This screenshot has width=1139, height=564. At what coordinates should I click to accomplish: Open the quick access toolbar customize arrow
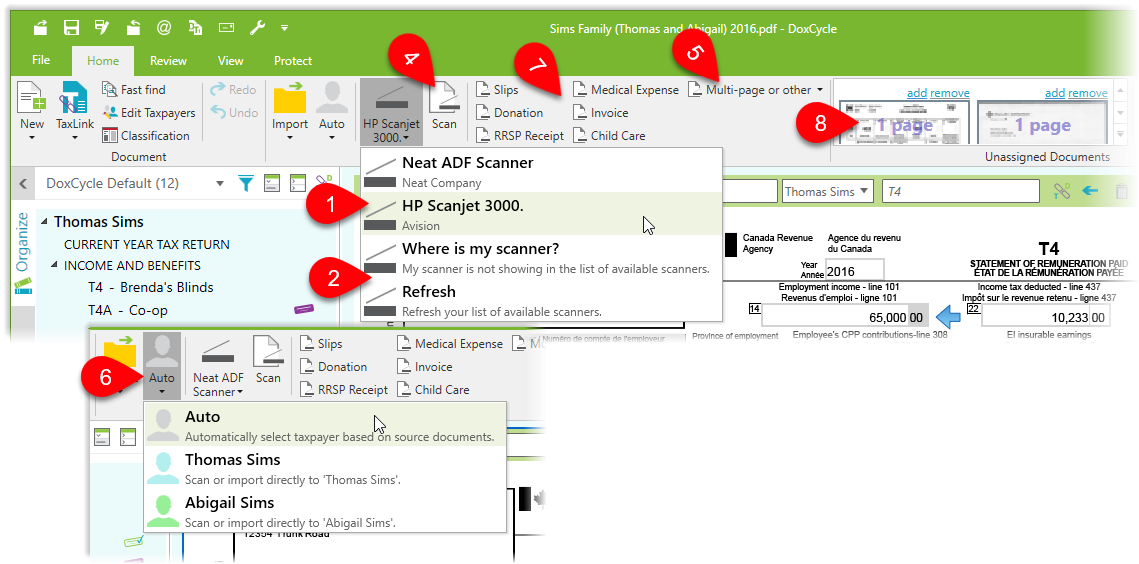(284, 28)
